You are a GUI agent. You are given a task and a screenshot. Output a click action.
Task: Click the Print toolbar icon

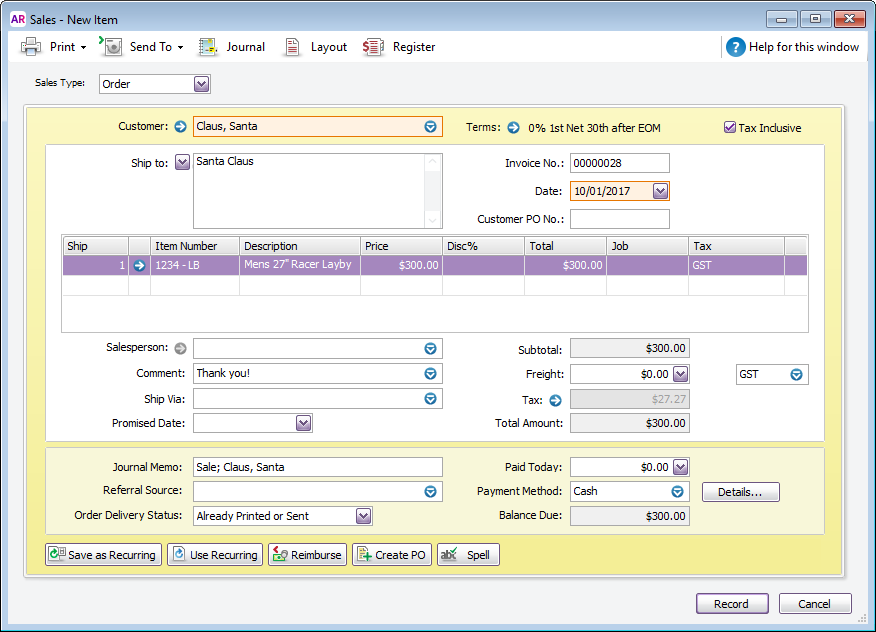pos(32,46)
